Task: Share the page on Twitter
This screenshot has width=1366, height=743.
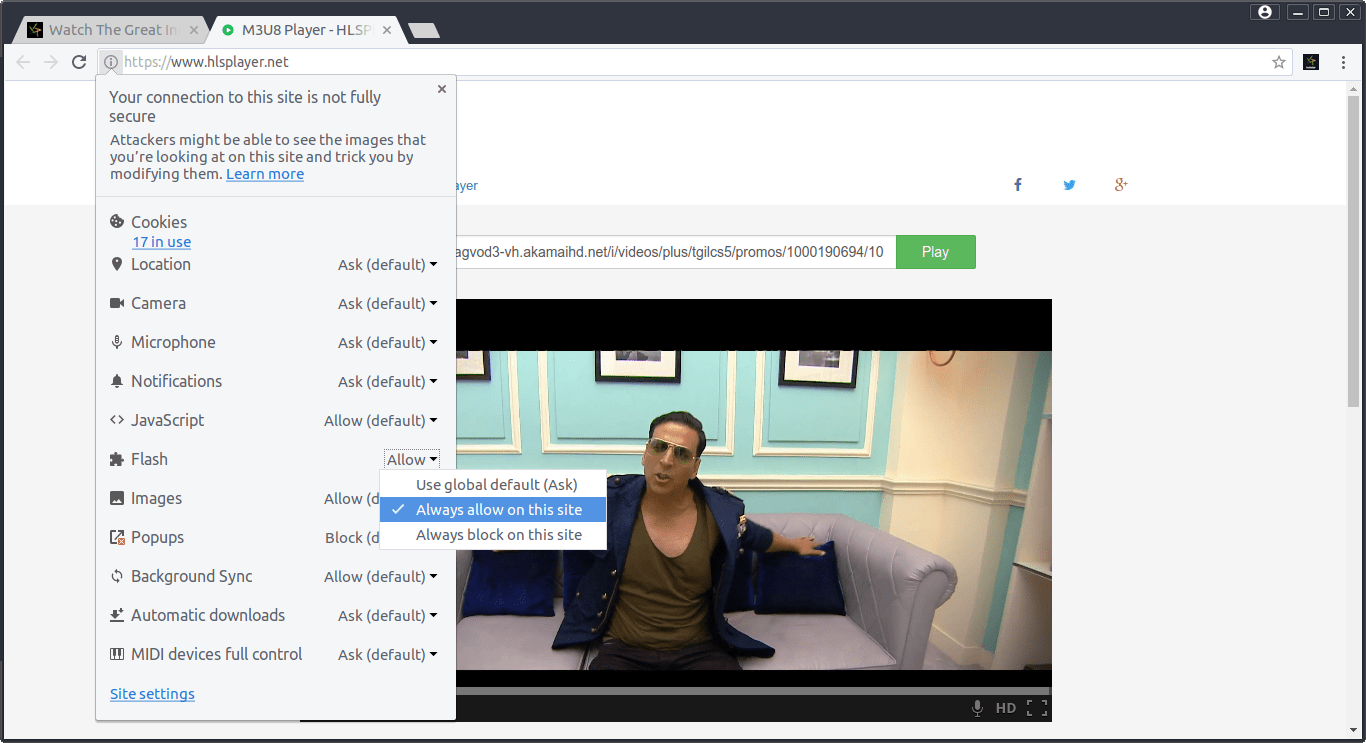Action: pos(1069,185)
